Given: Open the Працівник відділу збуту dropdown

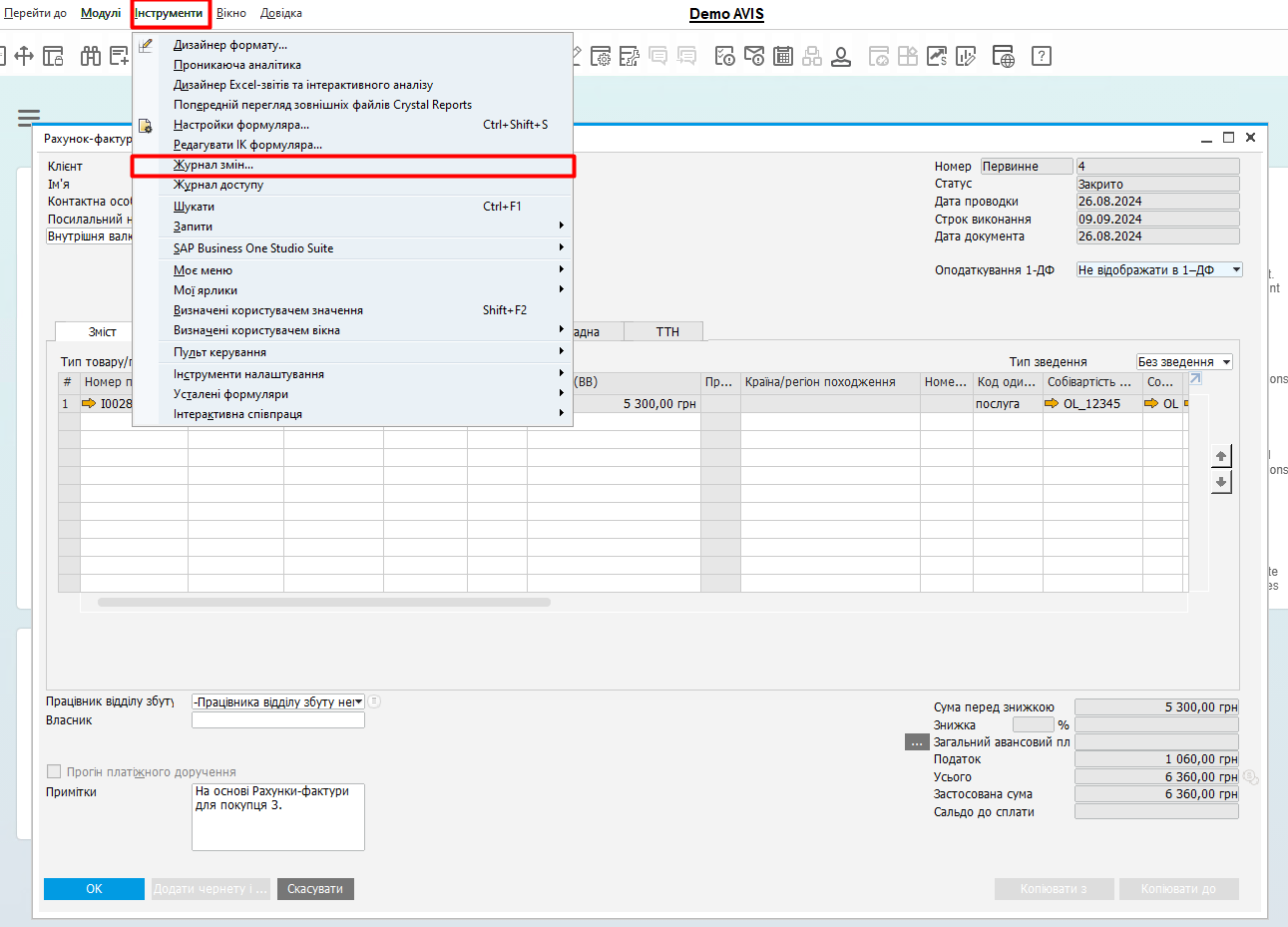Looking at the screenshot, I should (358, 702).
